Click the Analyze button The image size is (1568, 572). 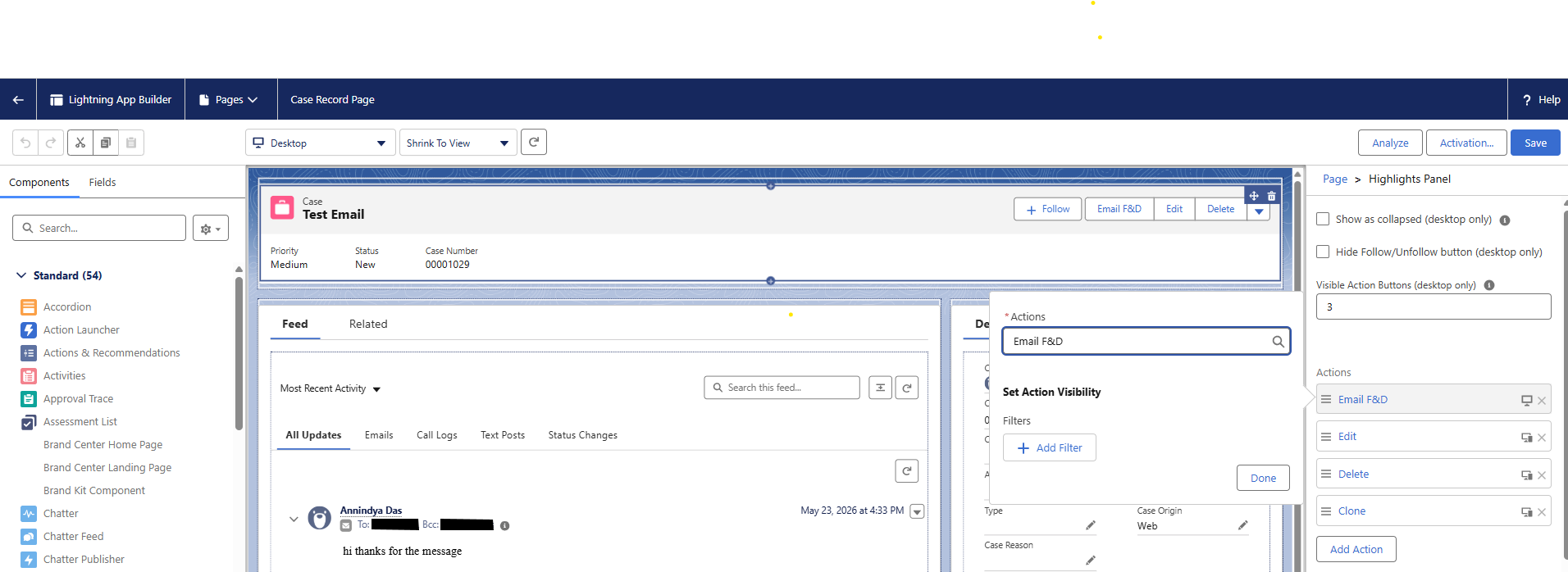1391,143
